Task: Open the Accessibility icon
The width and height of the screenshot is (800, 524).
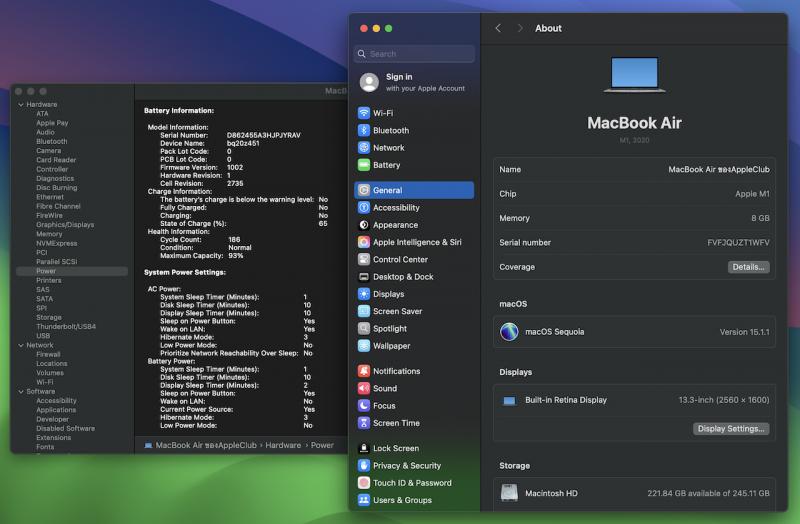Action: (364, 208)
